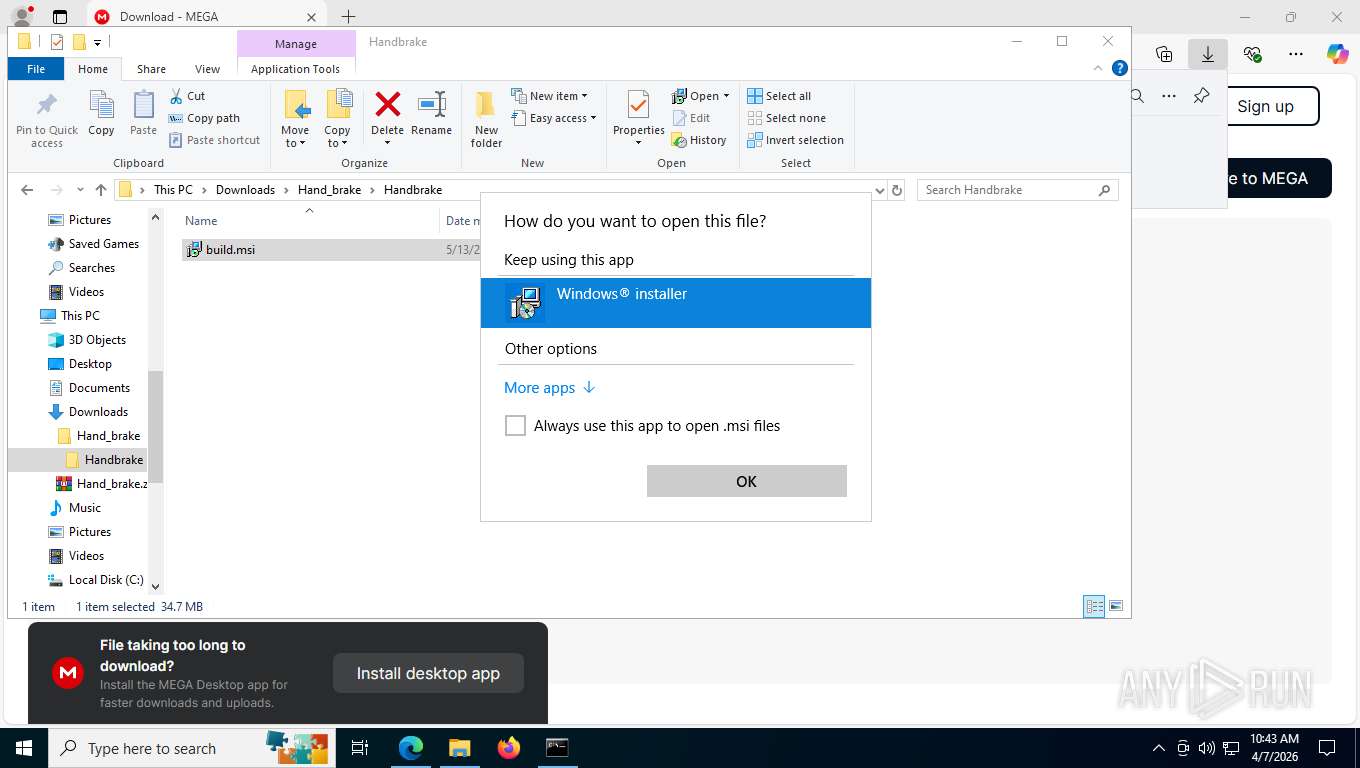Switch to the Home ribbon tab
The image size is (1360, 768).
[93, 69]
